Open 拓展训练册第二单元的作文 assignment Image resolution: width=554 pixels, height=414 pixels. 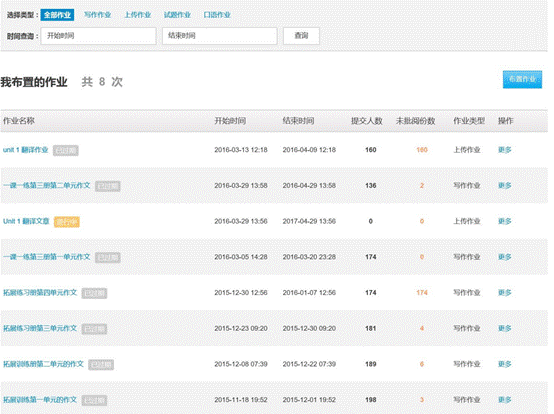point(43,364)
